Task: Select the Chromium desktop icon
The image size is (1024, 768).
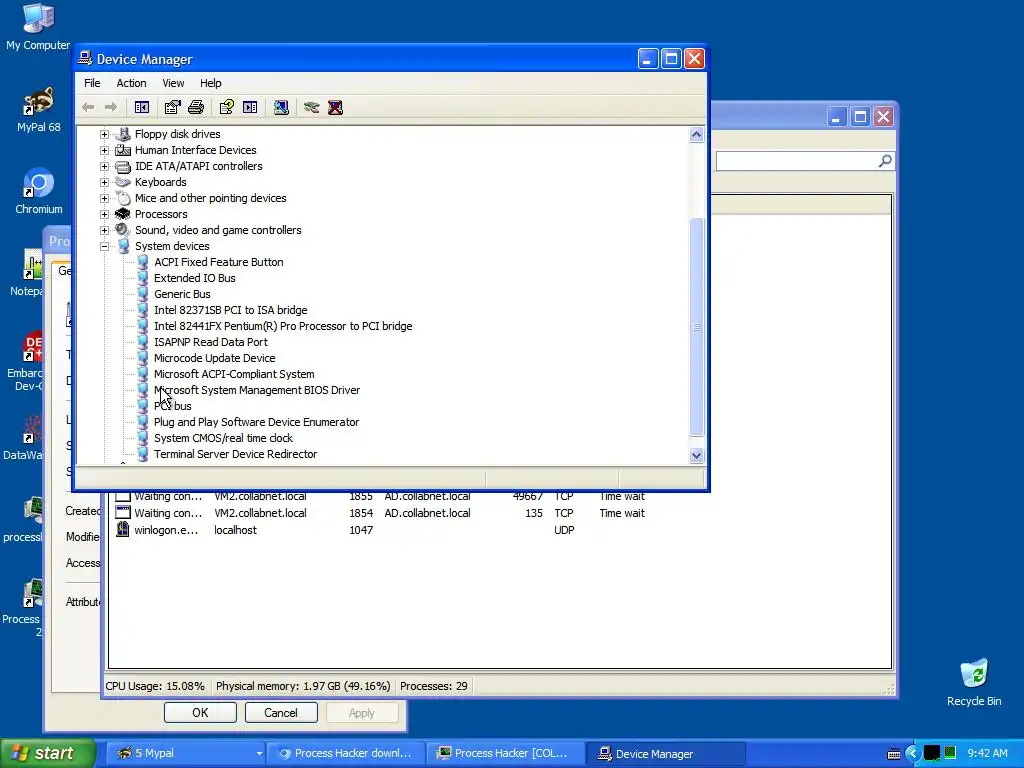Action: 39,192
